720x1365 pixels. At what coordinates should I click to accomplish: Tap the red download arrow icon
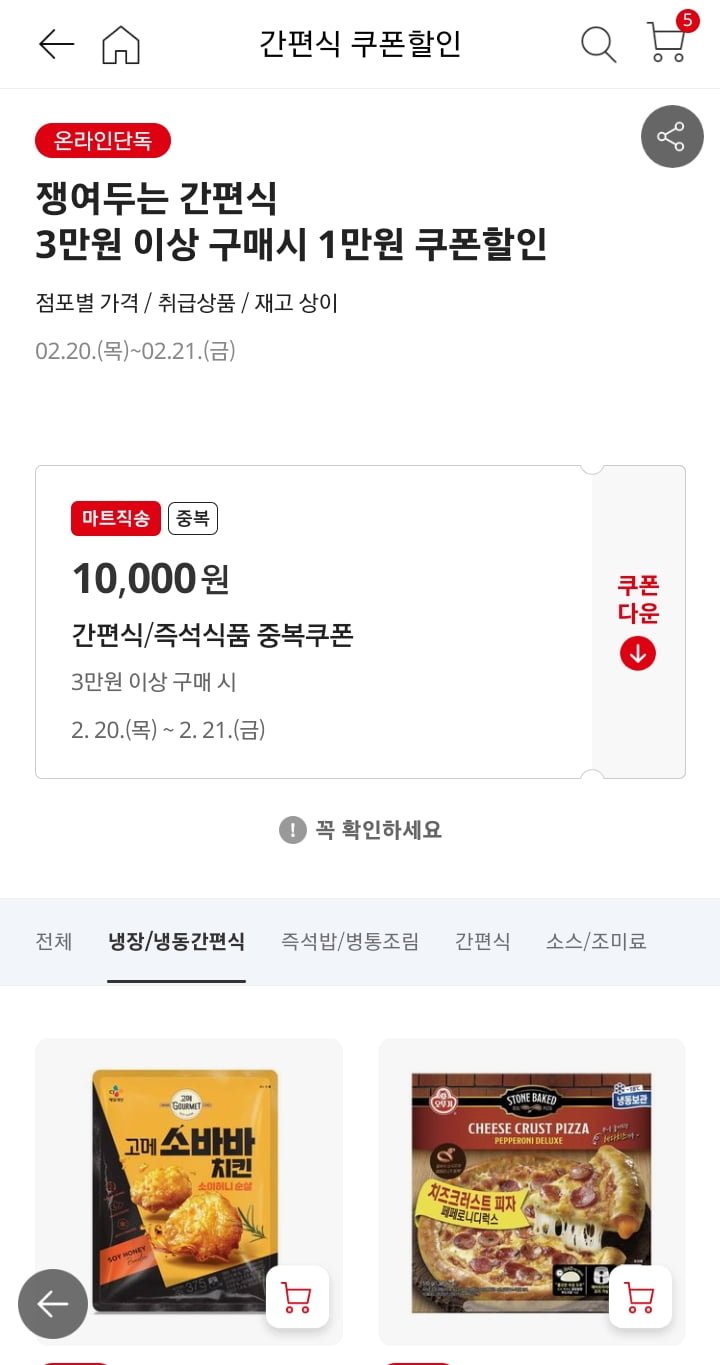638,654
